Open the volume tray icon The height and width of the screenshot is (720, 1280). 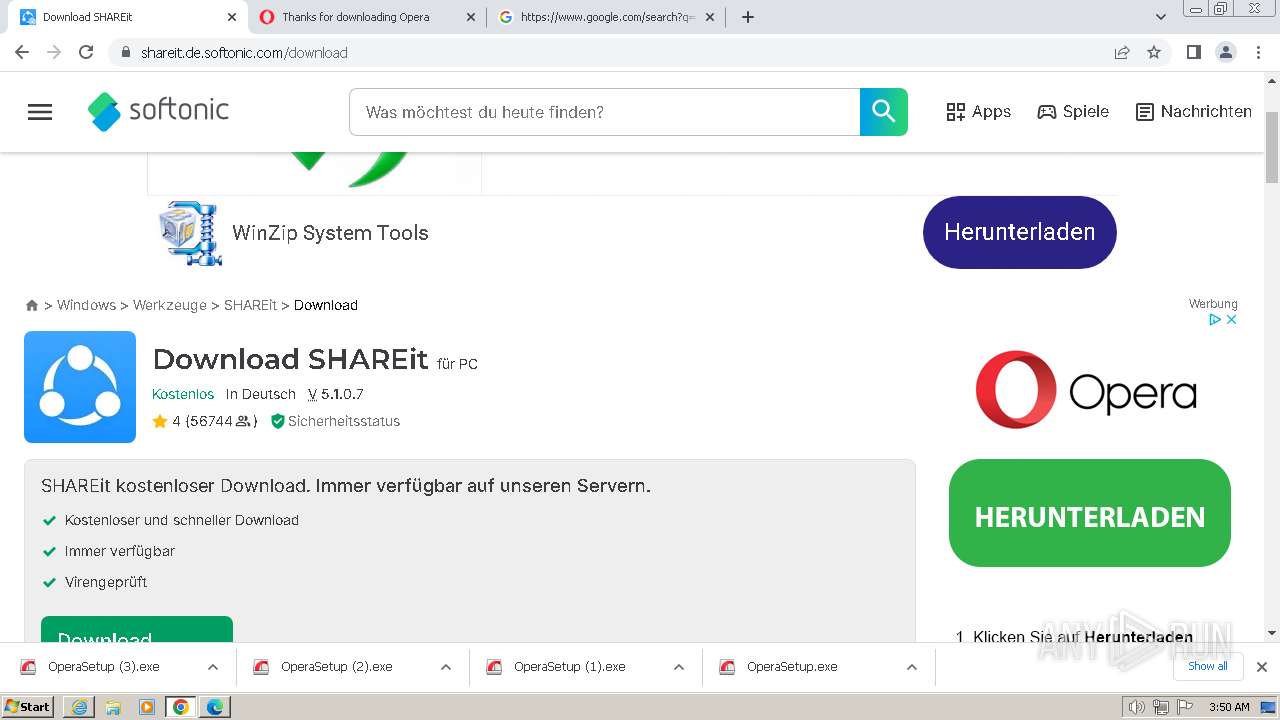tap(1137, 707)
